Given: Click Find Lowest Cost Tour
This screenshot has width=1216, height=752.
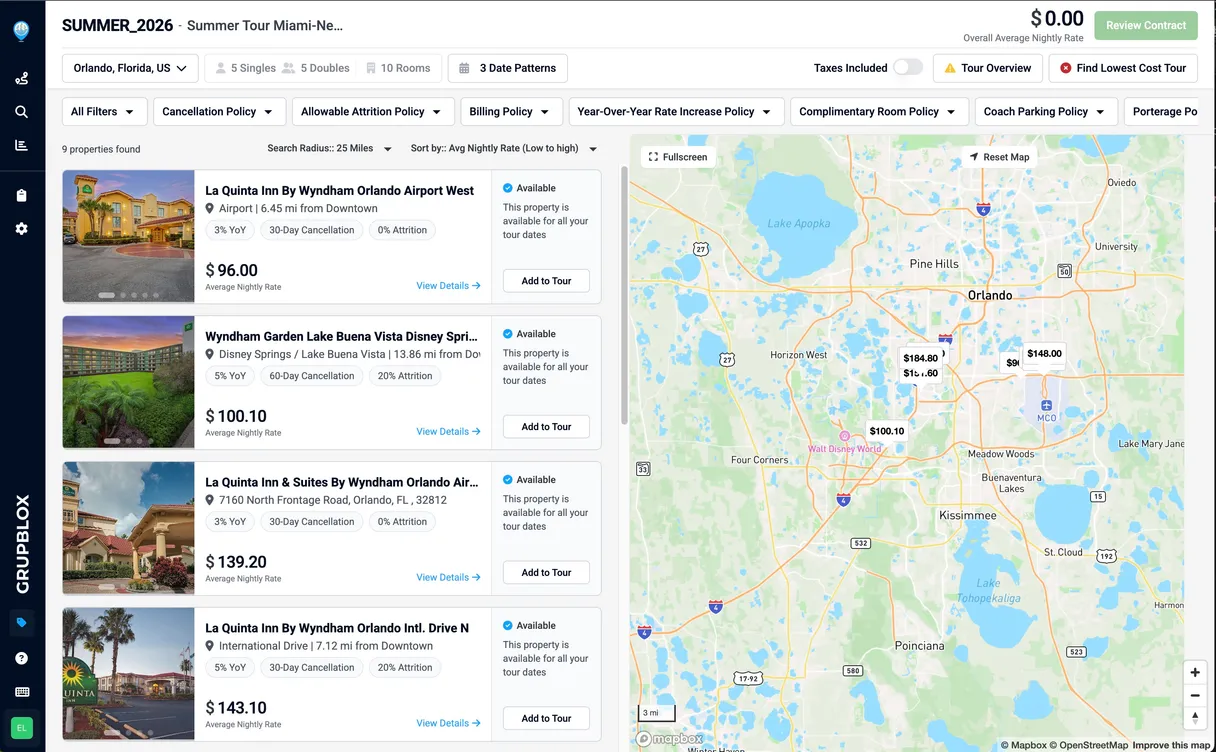Looking at the screenshot, I should click(1123, 68).
